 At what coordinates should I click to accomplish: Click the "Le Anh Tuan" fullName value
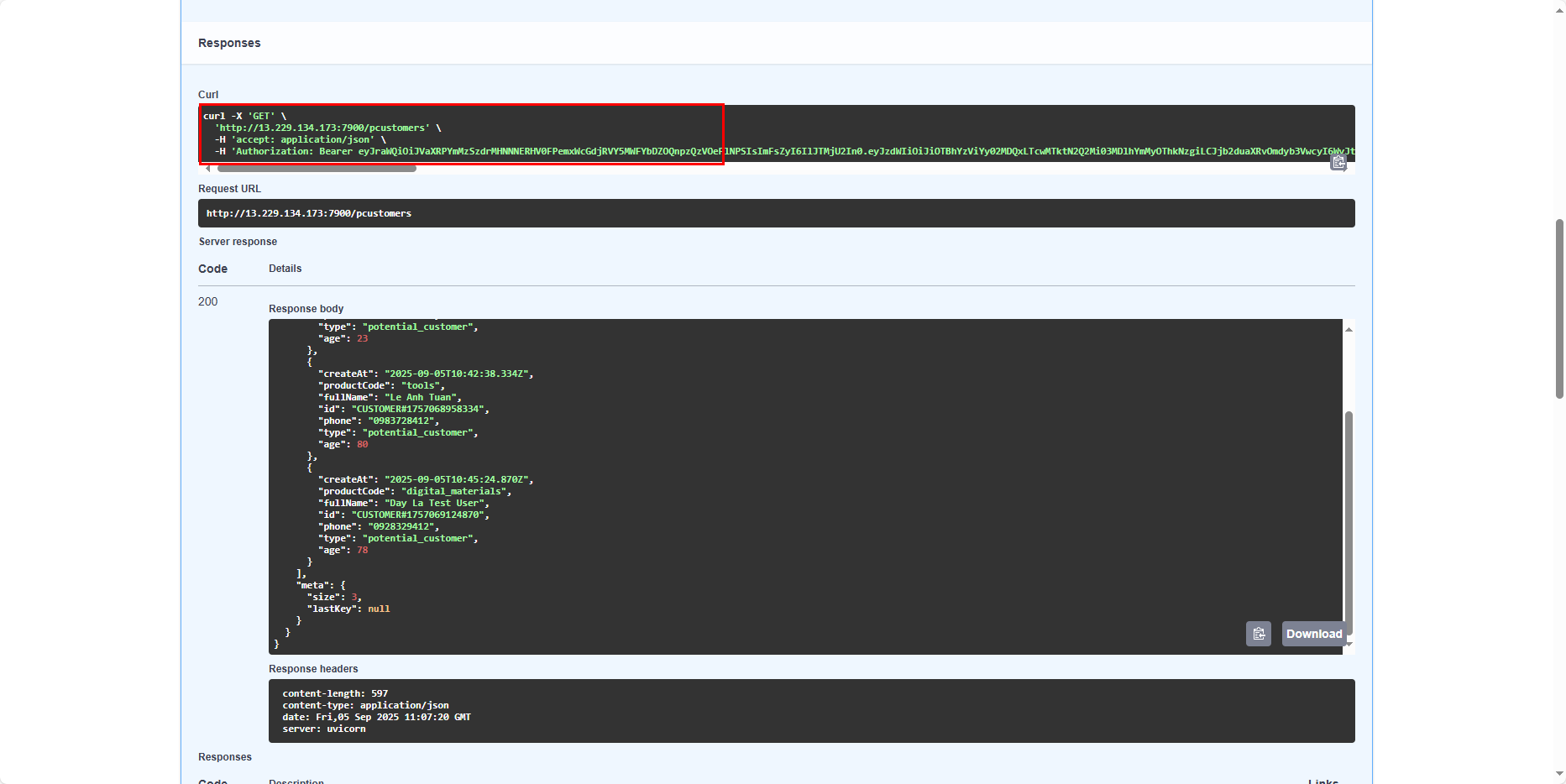click(x=421, y=398)
